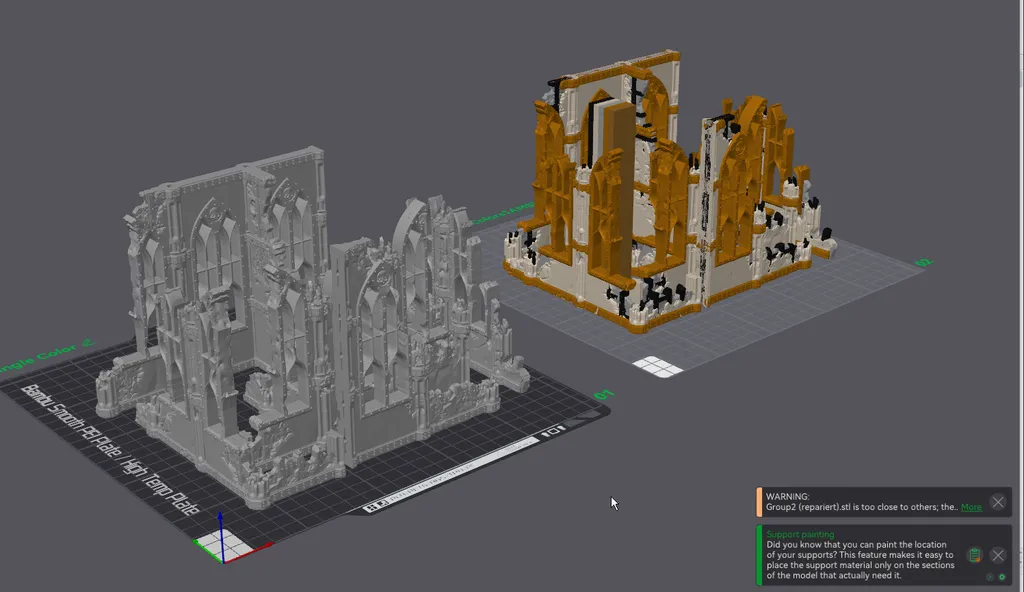Click the green stripe on Support painting tip
Screen dimensions: 1024x592
[x=759, y=555]
